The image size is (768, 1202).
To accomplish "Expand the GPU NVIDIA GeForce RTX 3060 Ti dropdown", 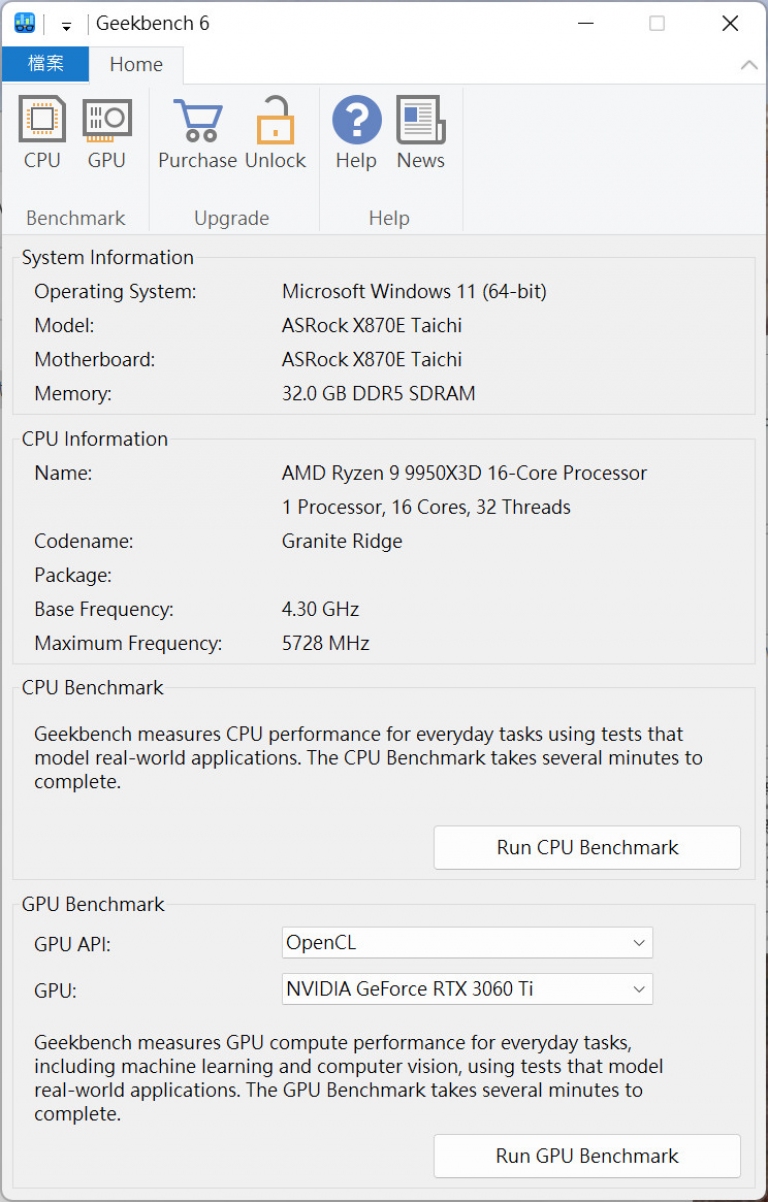I will pyautogui.click(x=467, y=989).
